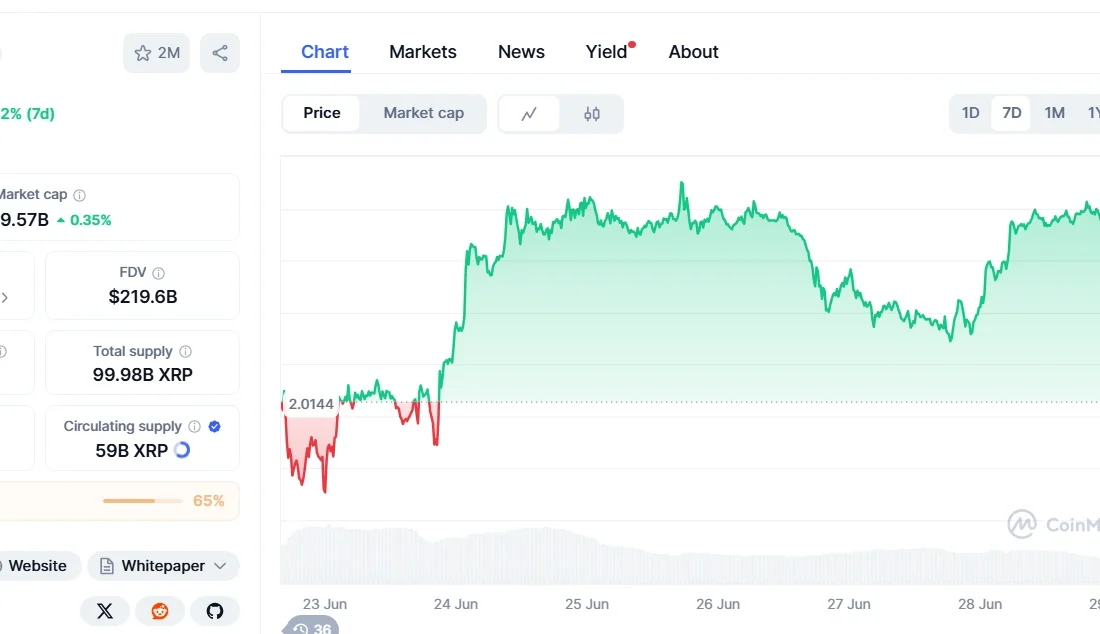Switch to candlestick chart type
This screenshot has height=634, width=1100.
[x=592, y=114]
